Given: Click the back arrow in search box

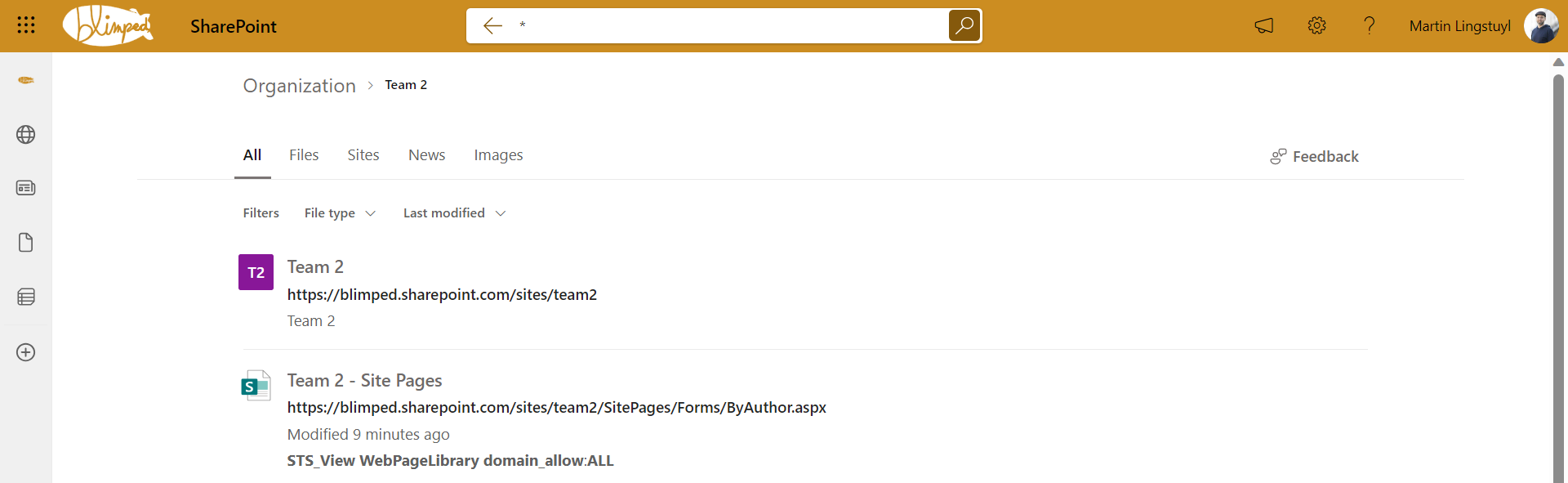Looking at the screenshot, I should [492, 26].
